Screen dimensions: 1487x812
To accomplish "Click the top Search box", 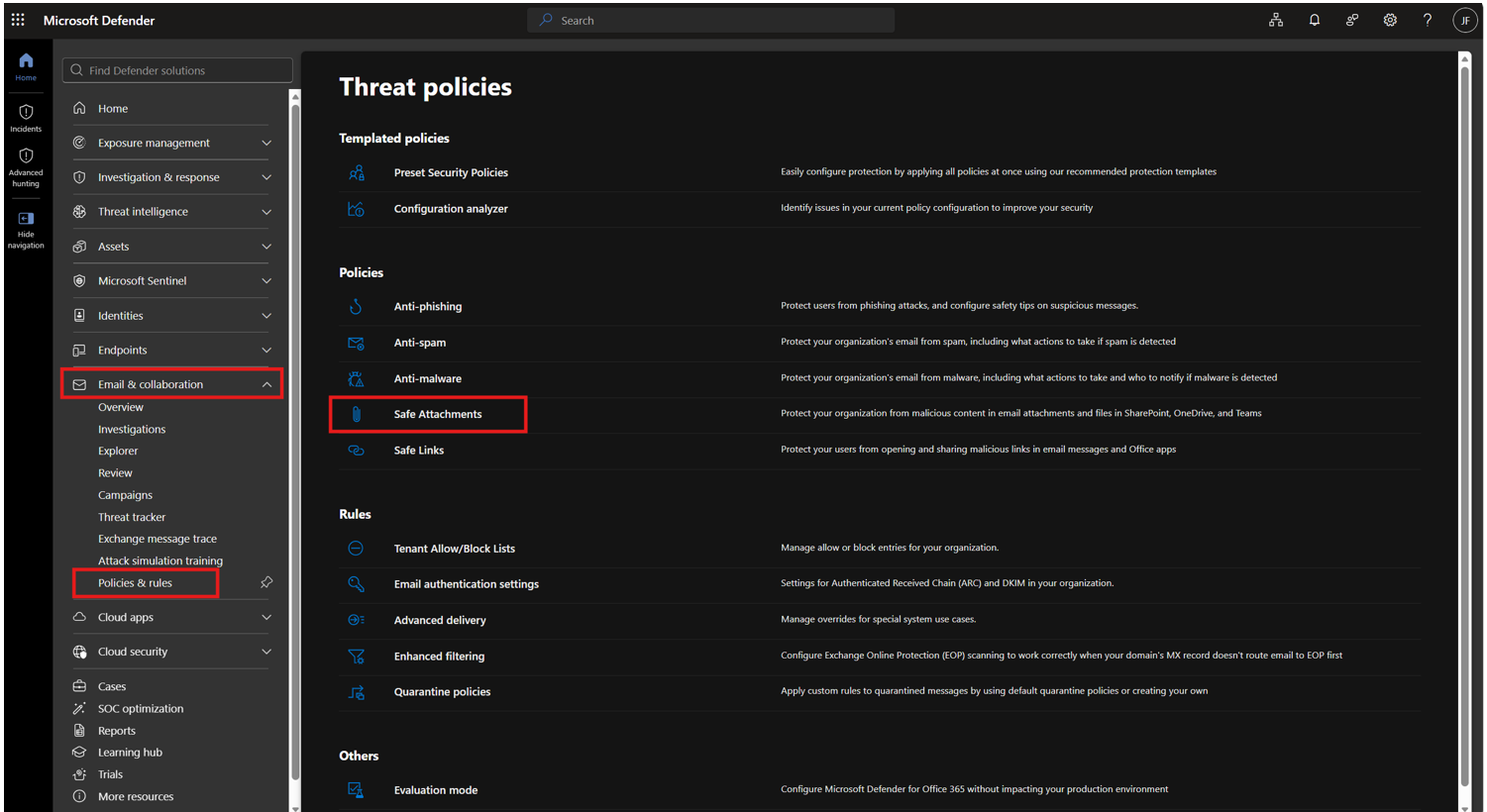I will coord(710,20).
